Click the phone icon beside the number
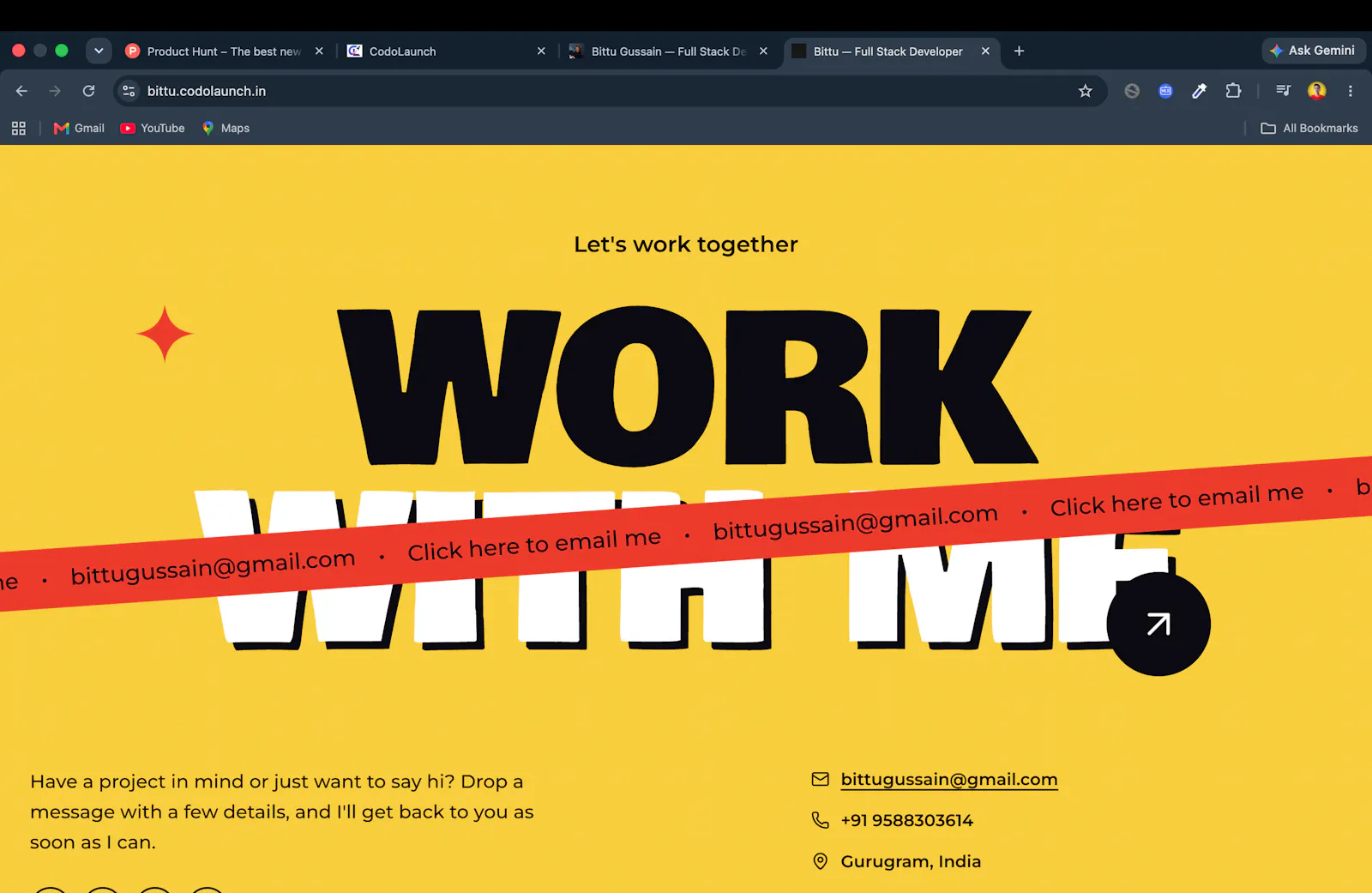This screenshot has width=1372, height=893. tap(821, 820)
